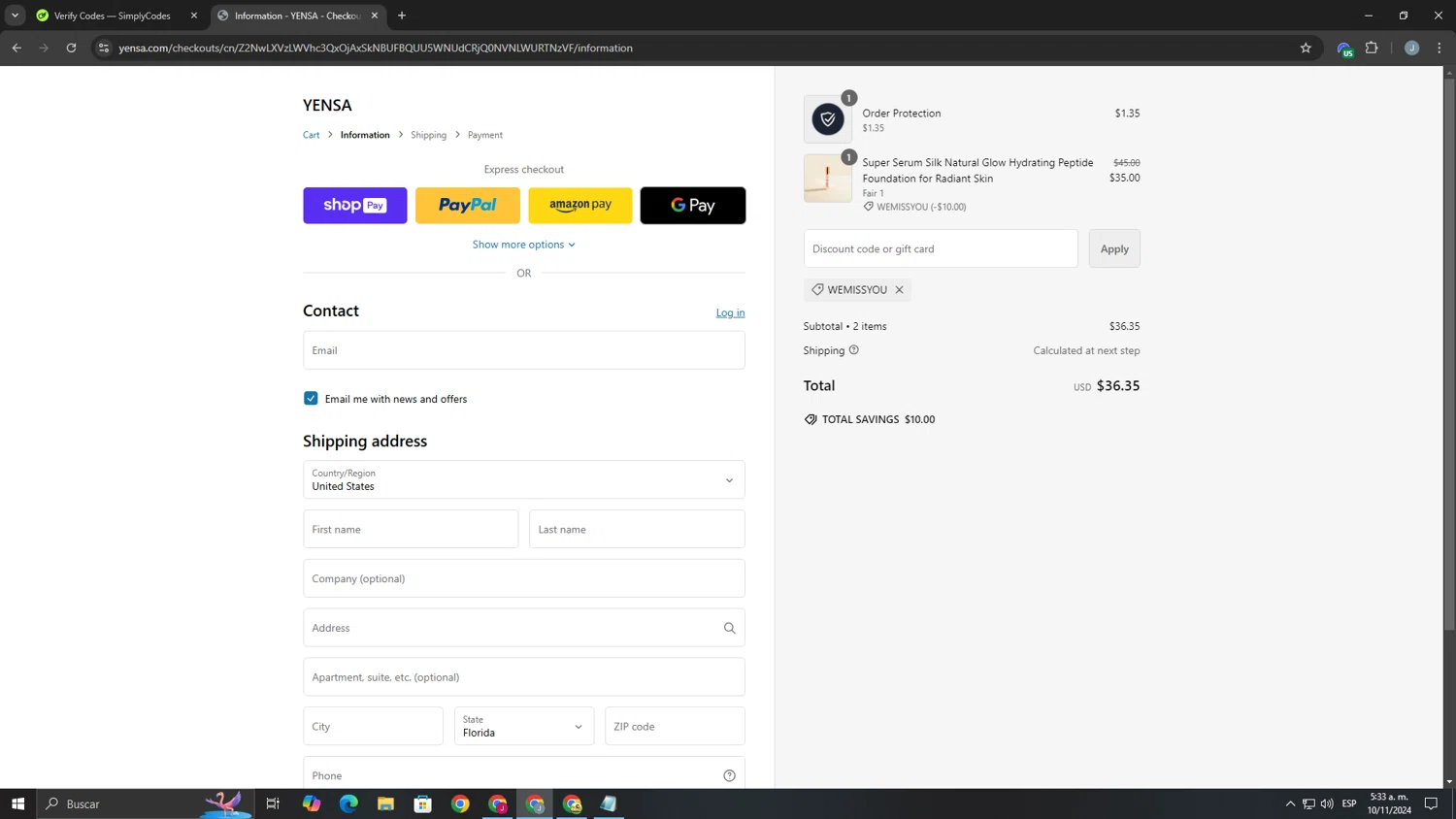Viewport: 1456px width, 819px height.
Task: Click the Order Protection shield thumbnail
Action: [x=828, y=119]
